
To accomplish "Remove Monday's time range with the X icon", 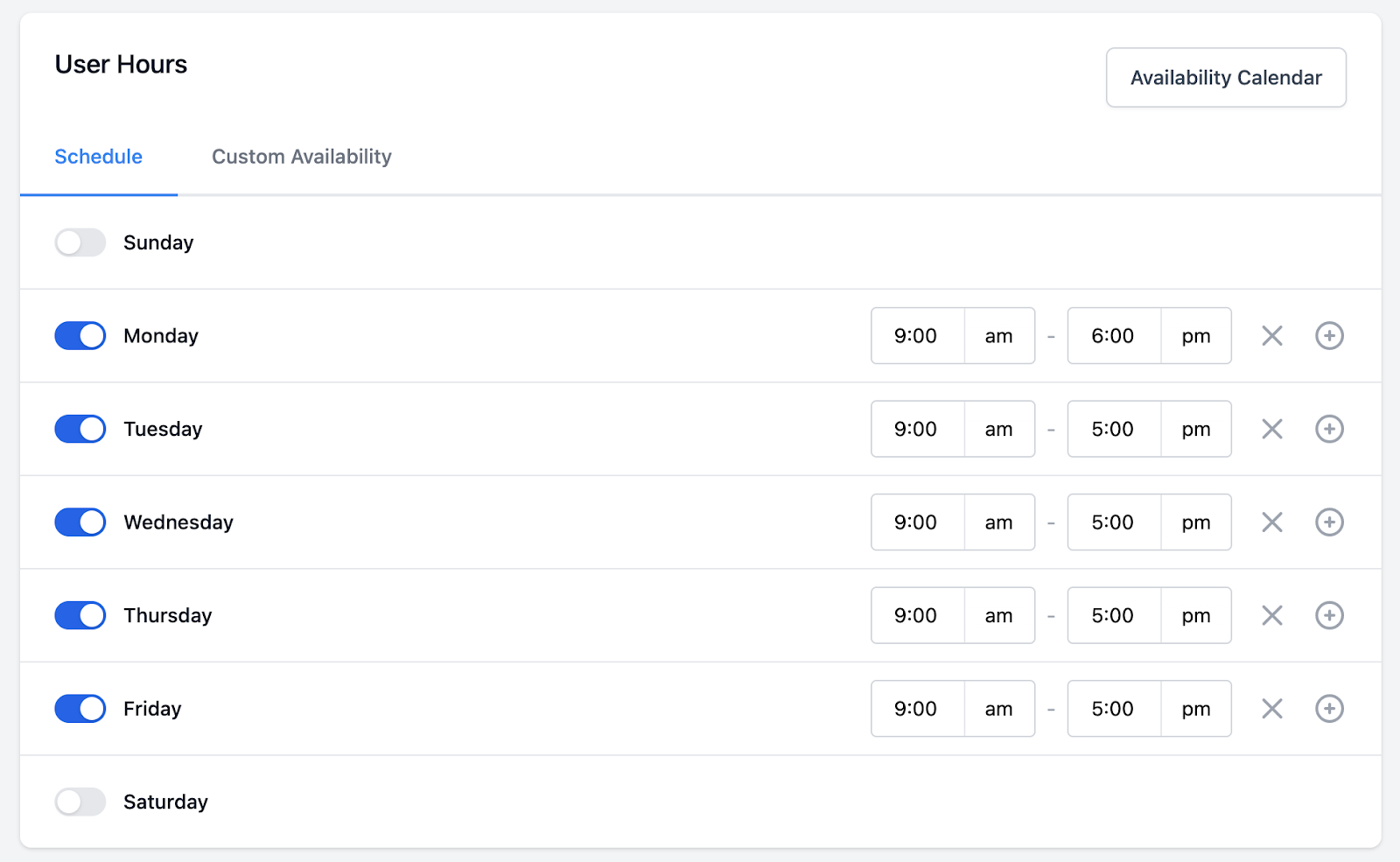I will click(x=1272, y=336).
